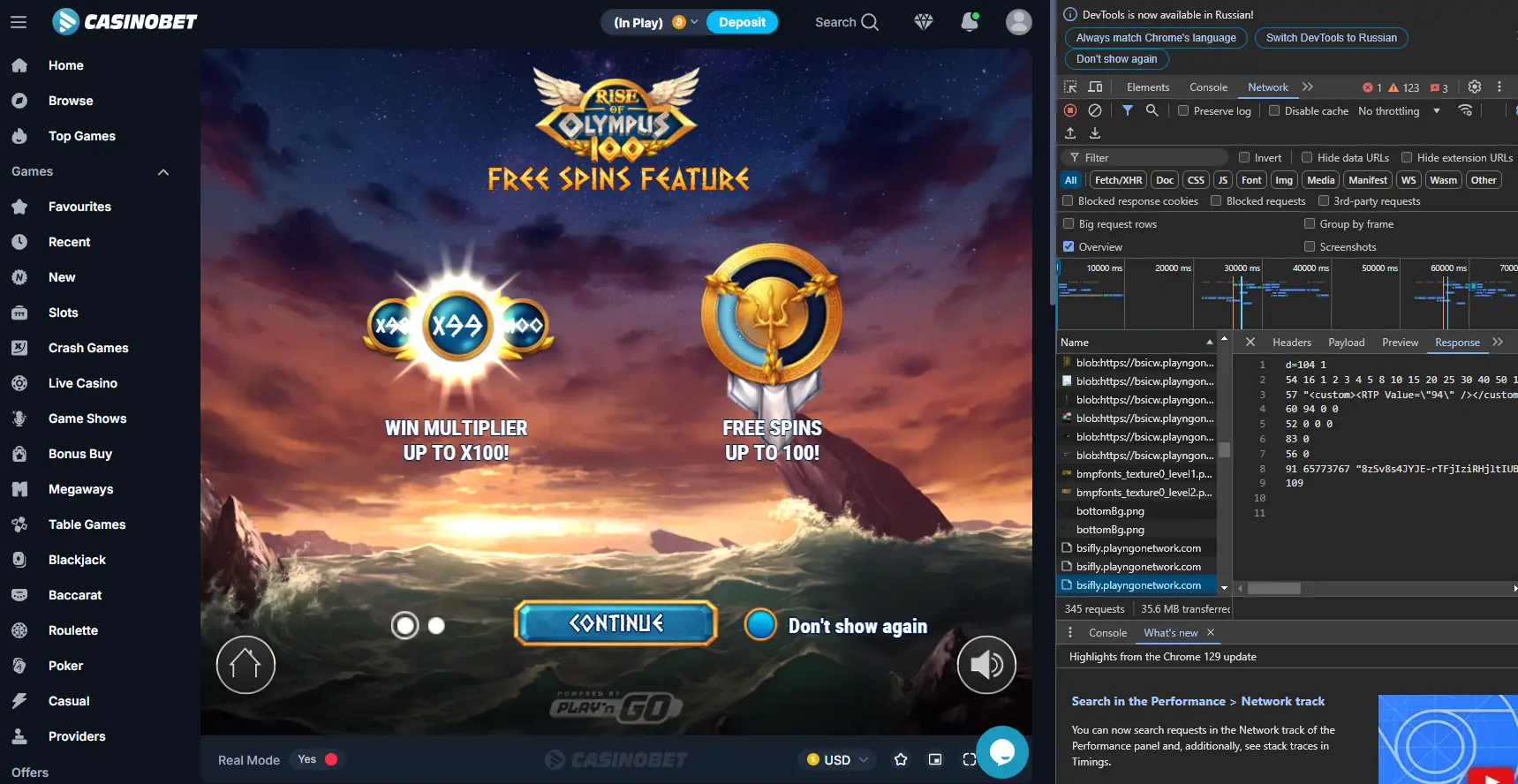Screen dimensions: 1518x784
Task: Add game to favourites star icon
Action: (x=901, y=759)
